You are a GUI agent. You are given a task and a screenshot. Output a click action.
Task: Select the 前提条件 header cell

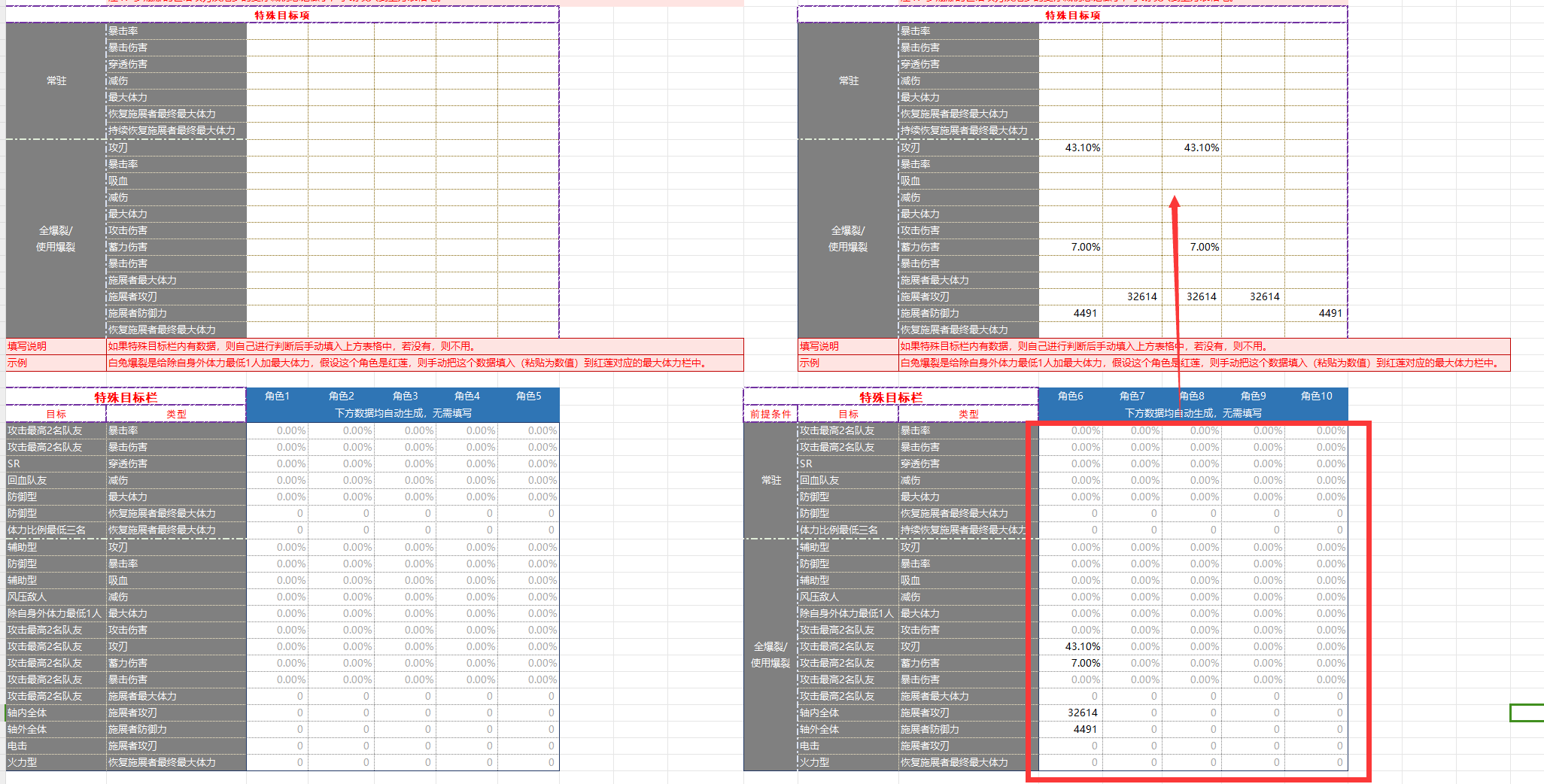point(769,413)
